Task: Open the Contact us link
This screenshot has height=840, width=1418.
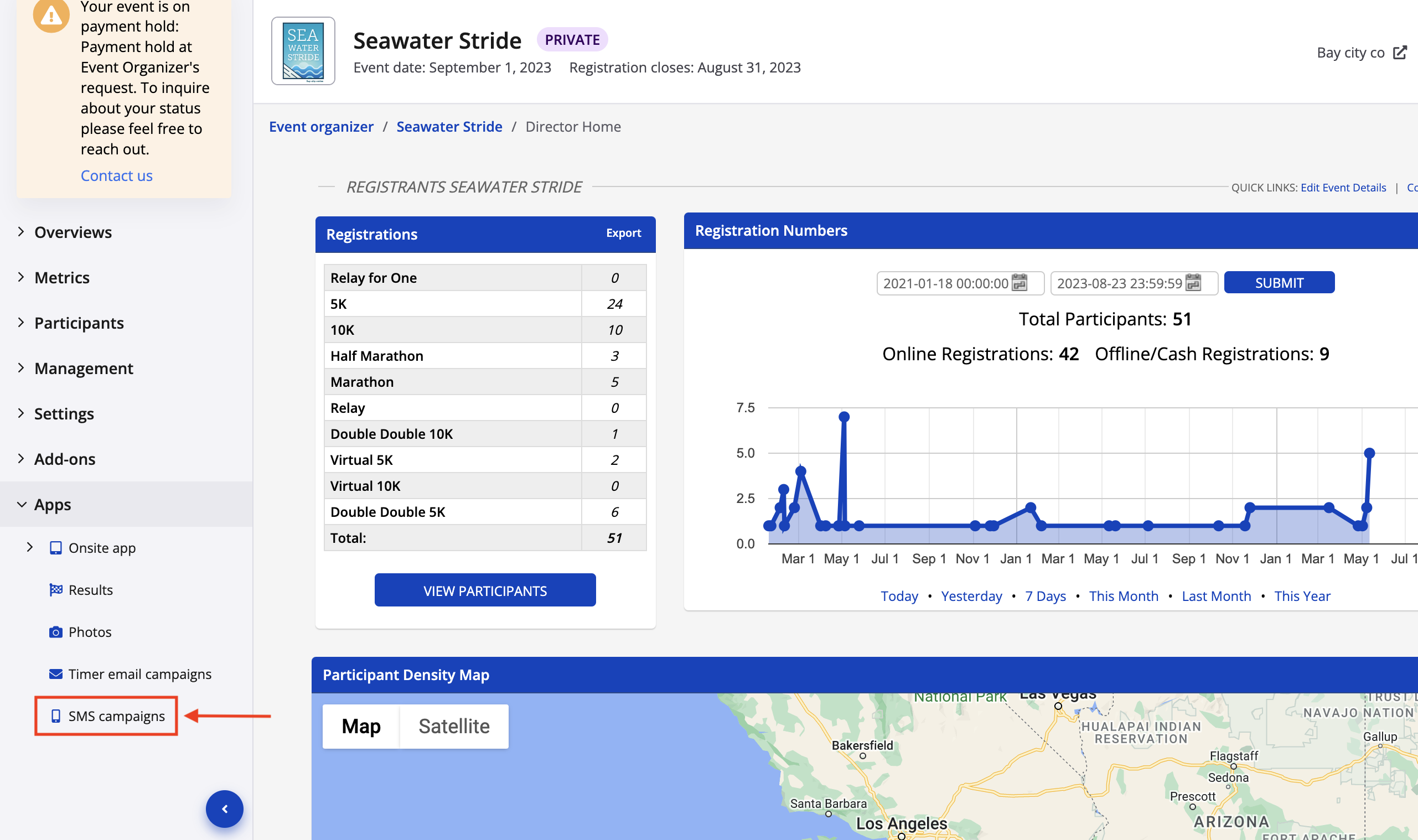Action: [x=117, y=175]
